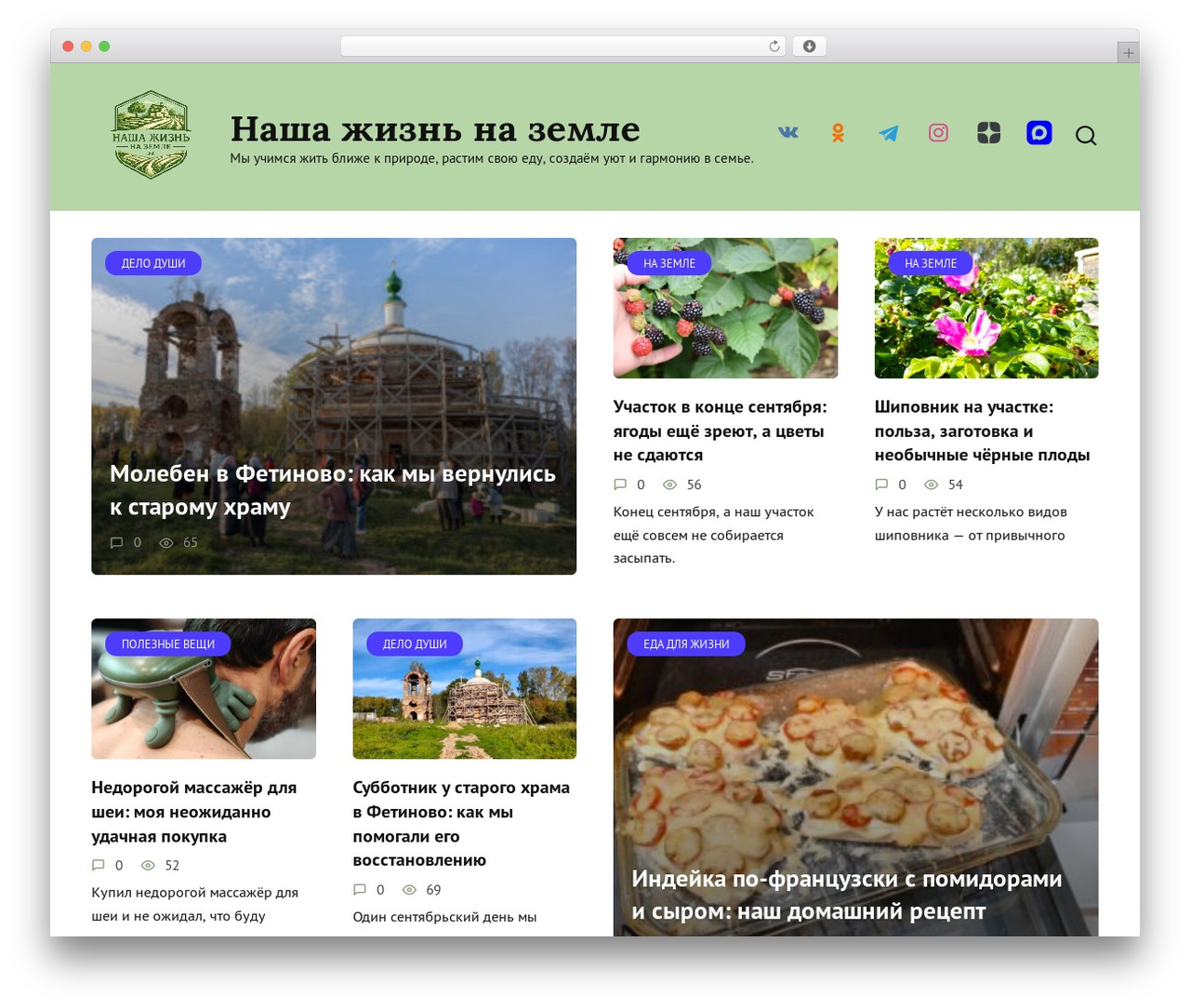
Task: Click excerpt У нас растёт несколько видов
Action: (x=971, y=524)
